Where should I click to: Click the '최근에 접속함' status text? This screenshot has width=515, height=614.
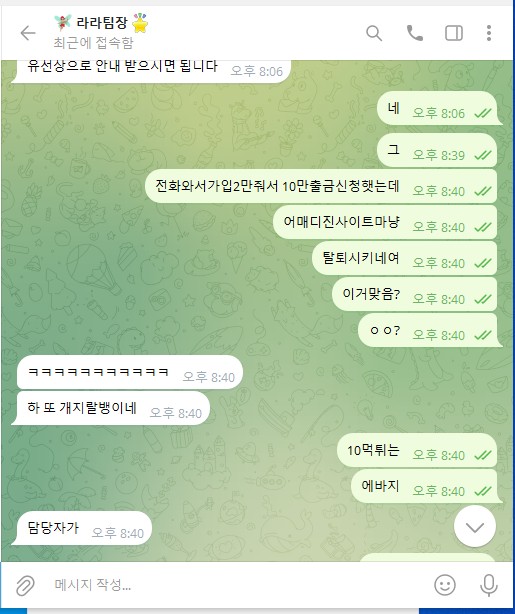click(x=93, y=43)
